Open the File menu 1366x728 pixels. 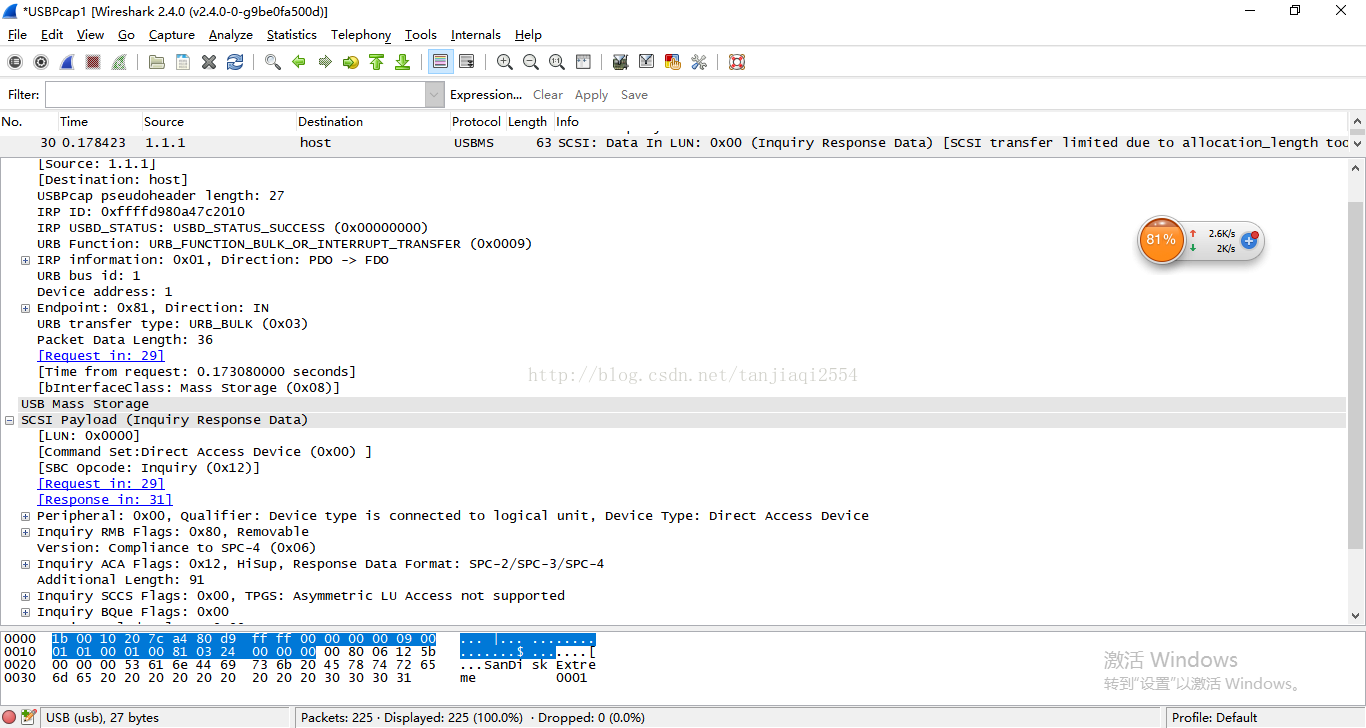(17, 35)
